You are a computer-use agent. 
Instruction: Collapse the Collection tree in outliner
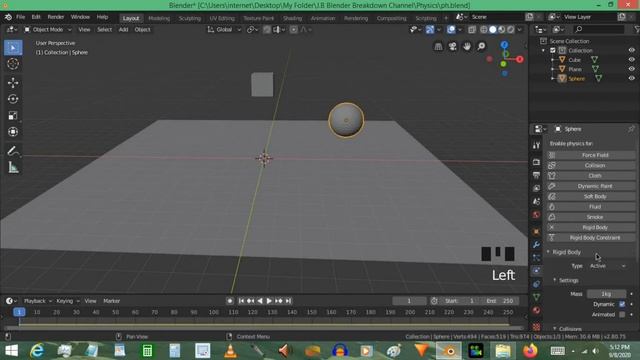(x=543, y=51)
